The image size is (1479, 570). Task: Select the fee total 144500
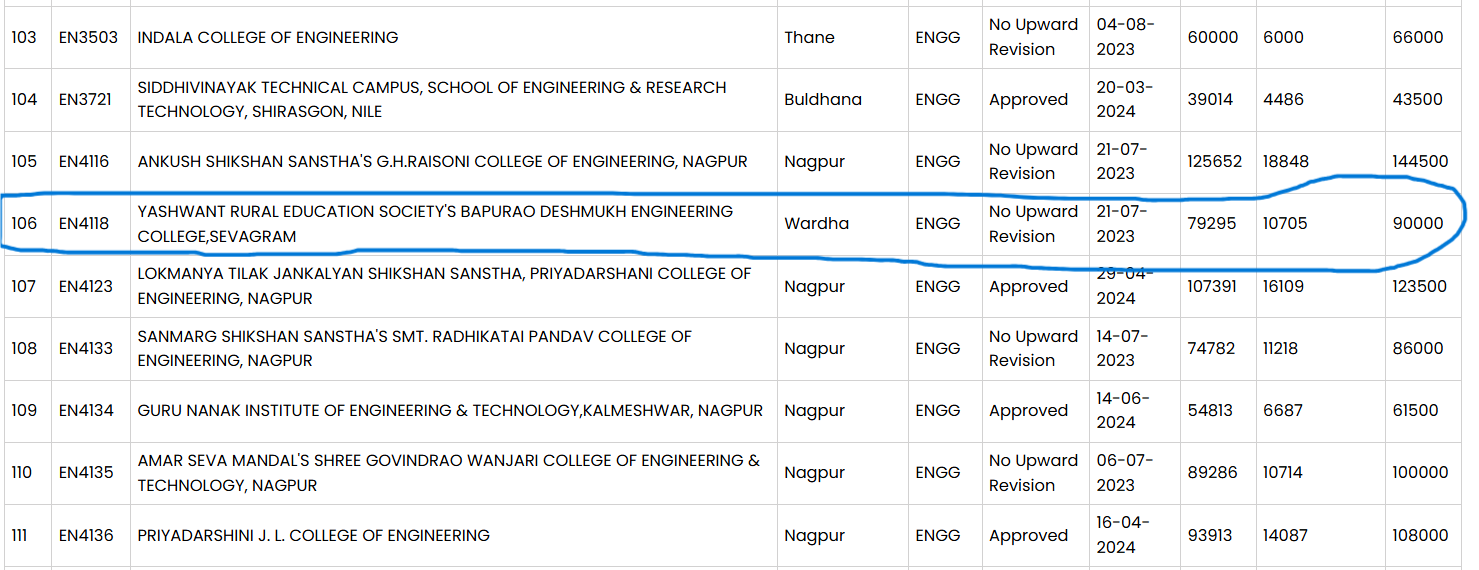[1420, 162]
